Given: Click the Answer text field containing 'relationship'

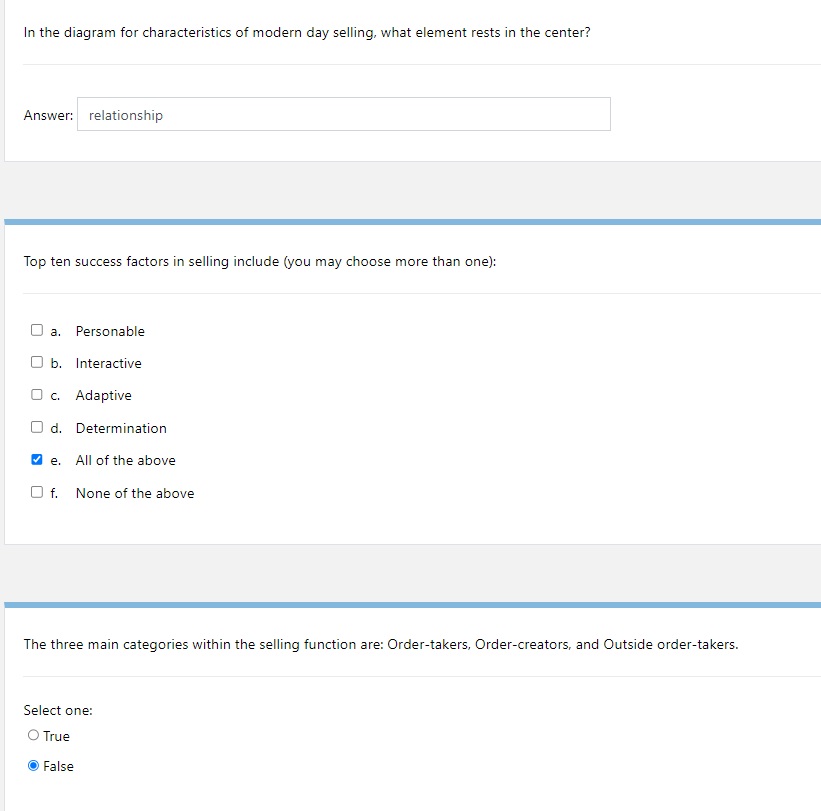Looking at the screenshot, I should click(343, 114).
